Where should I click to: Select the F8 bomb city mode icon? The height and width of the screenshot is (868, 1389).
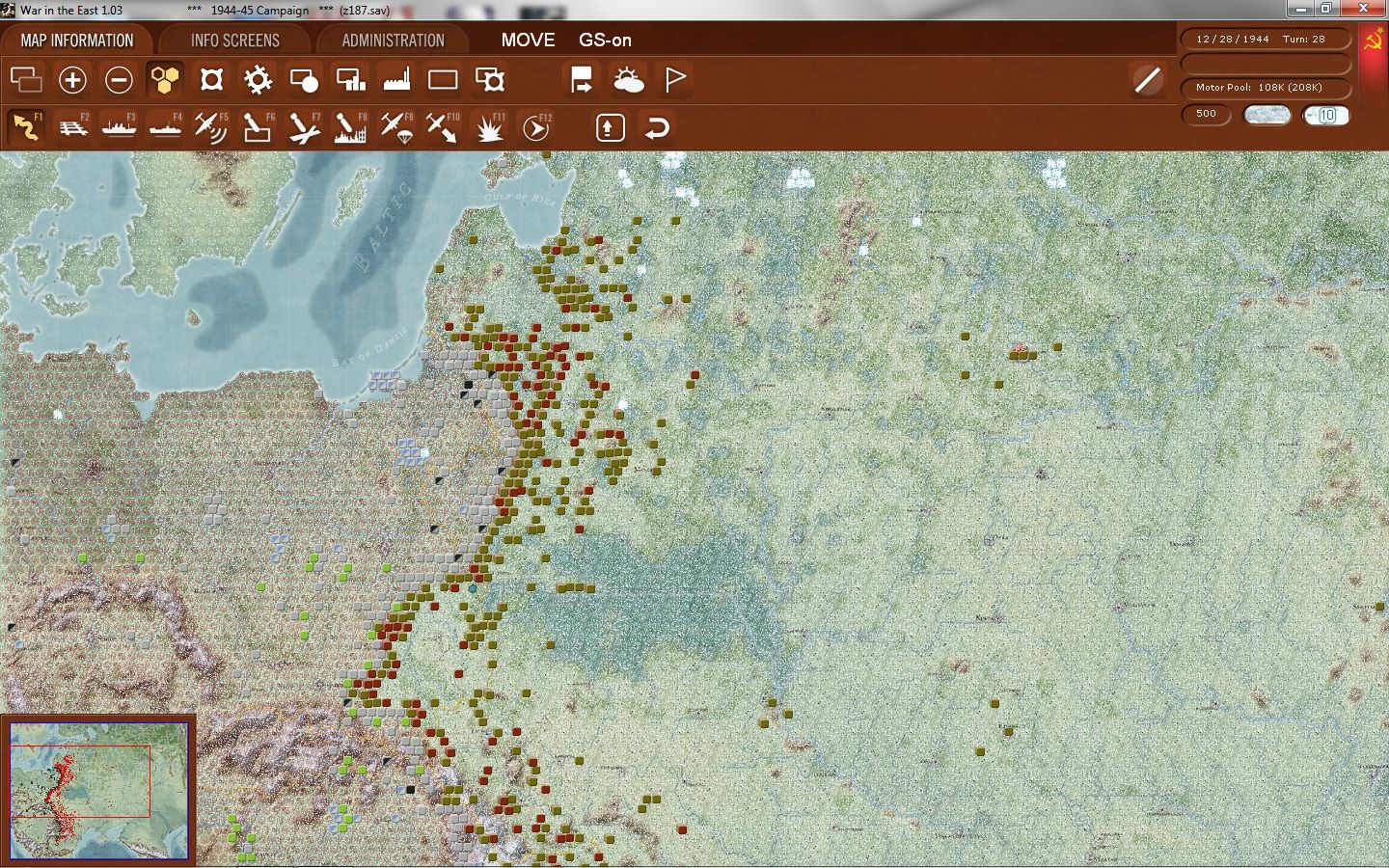pyautogui.click(x=350, y=127)
